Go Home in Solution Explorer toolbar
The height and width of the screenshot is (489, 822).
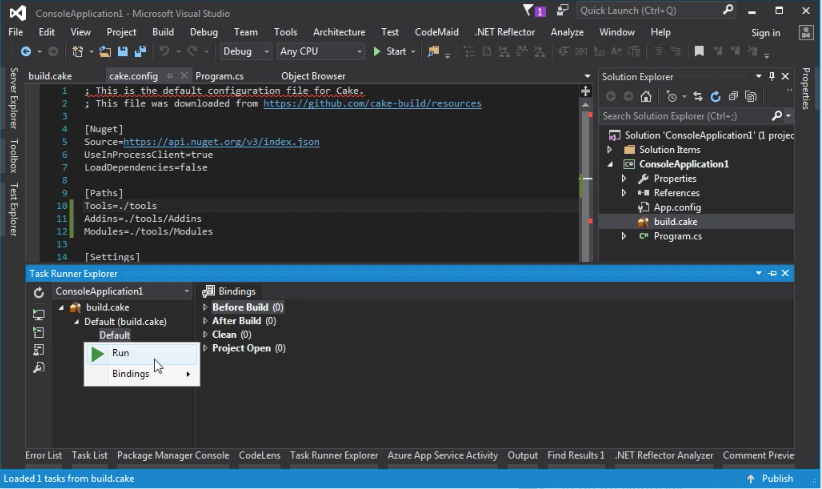(646, 96)
